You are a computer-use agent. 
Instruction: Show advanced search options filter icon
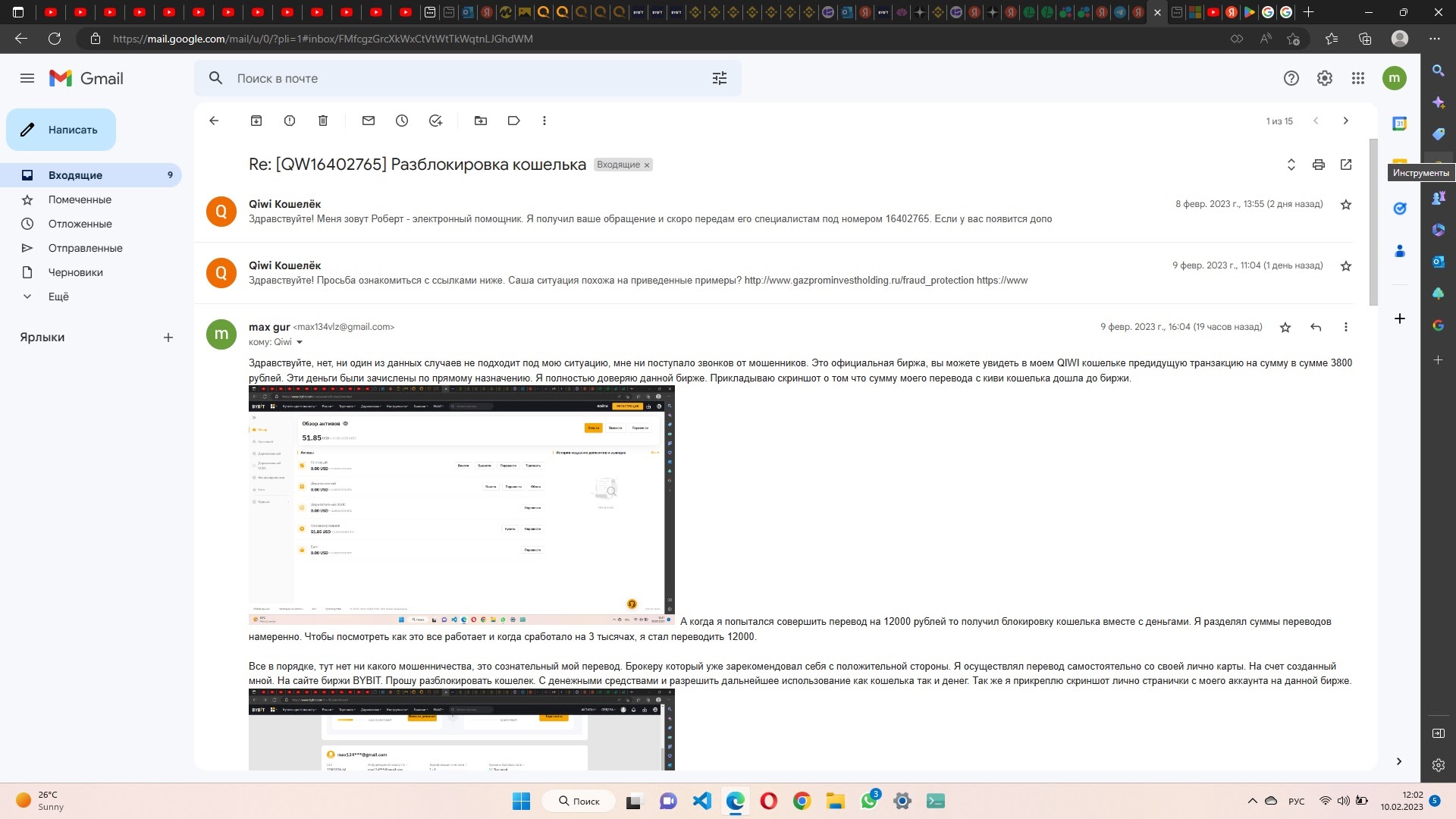point(720,78)
